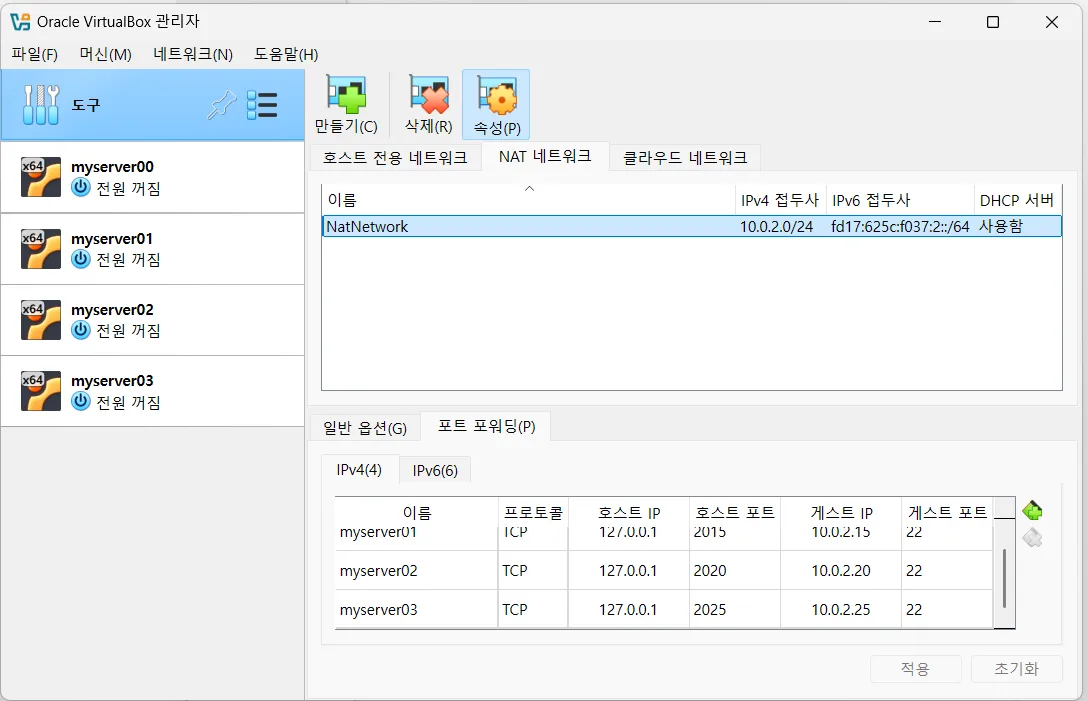The width and height of the screenshot is (1088, 701).
Task: Click the VirtualBox title bar logo
Action: click(20, 22)
